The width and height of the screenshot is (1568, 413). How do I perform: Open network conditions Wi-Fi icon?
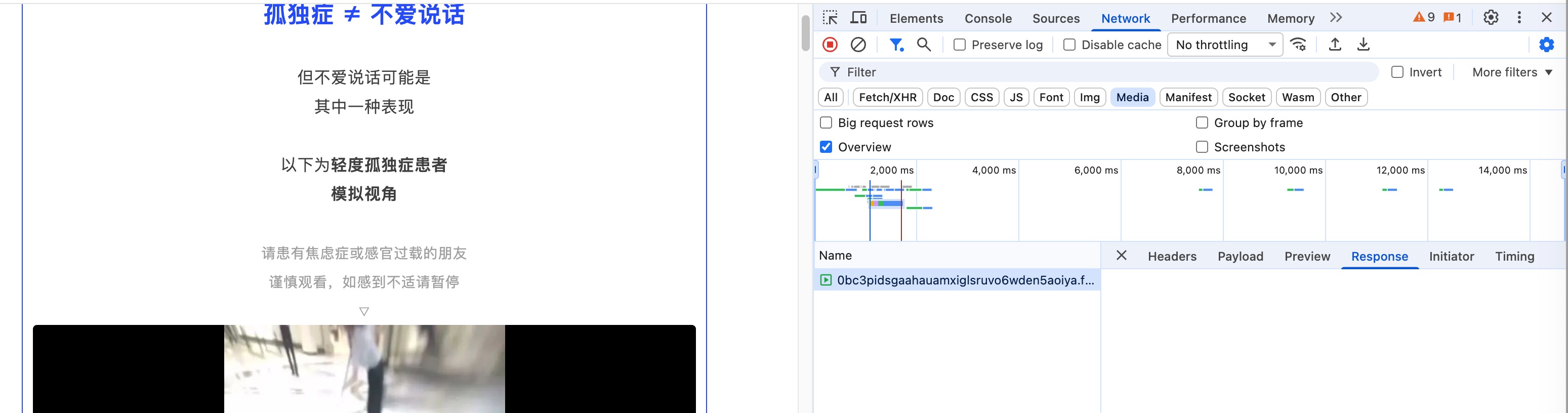pos(1298,45)
